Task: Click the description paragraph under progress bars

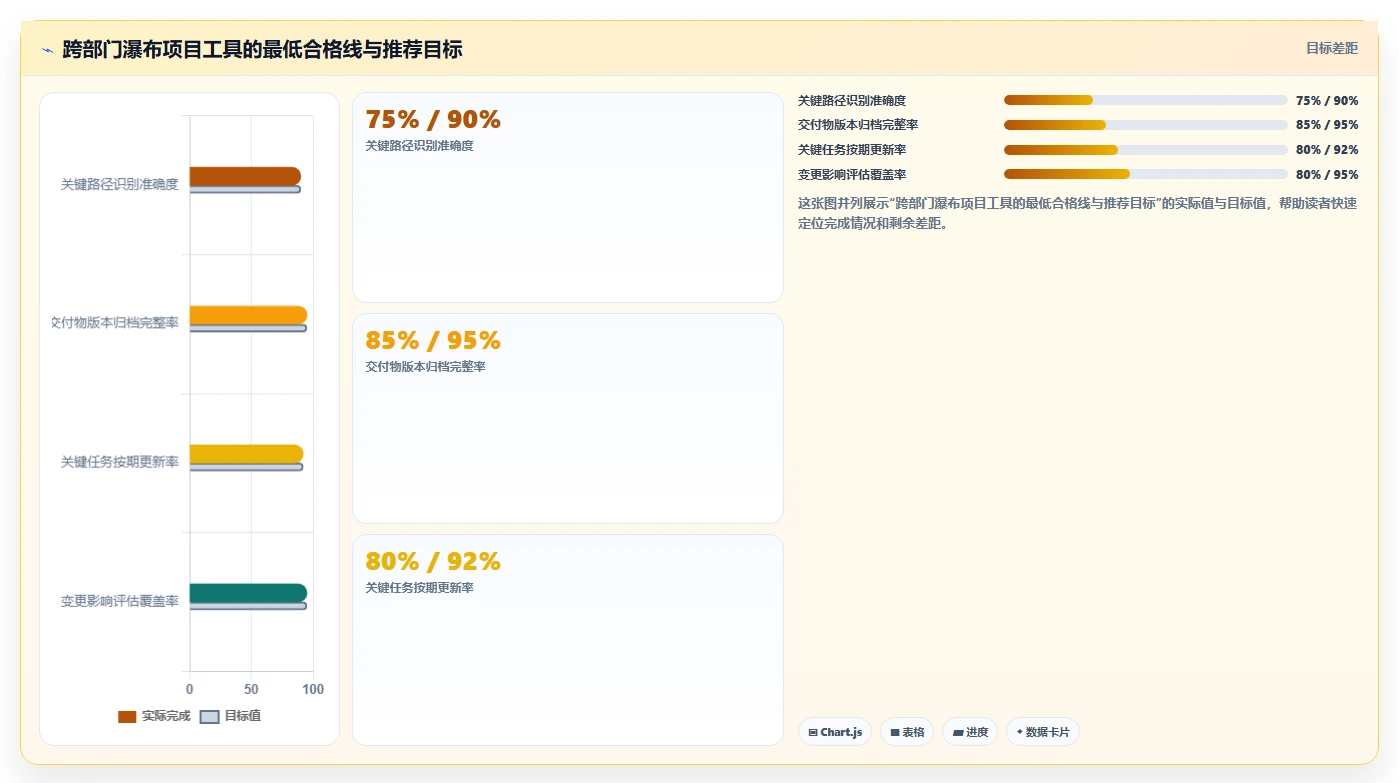Action: [x=1078, y=213]
